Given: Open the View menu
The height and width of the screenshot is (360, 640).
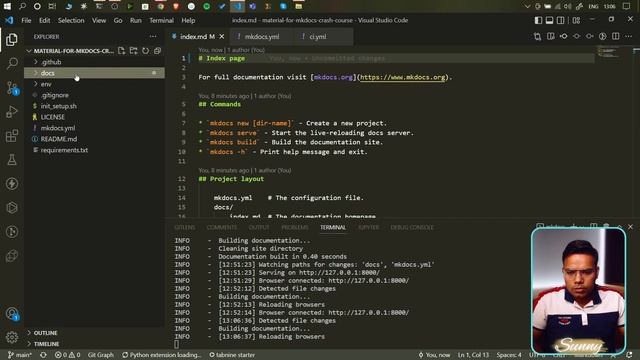Looking at the screenshot, I should pyautogui.click(x=99, y=20).
